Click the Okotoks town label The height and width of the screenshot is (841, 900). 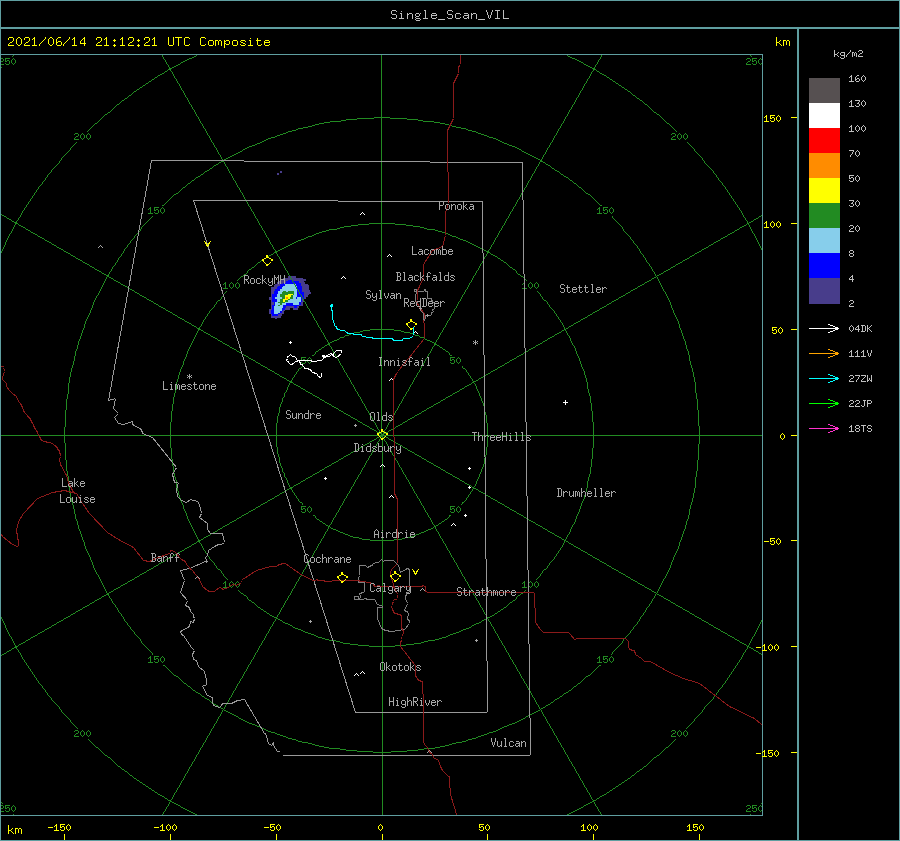tap(400, 667)
